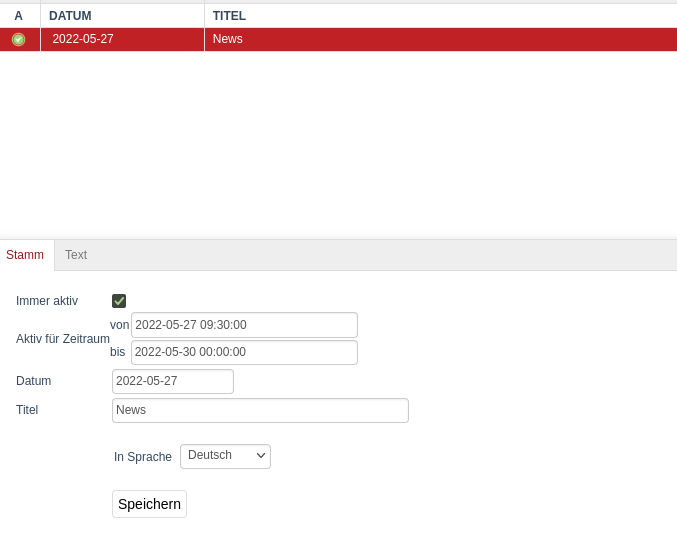Click the bis end datetime field

[x=244, y=352]
